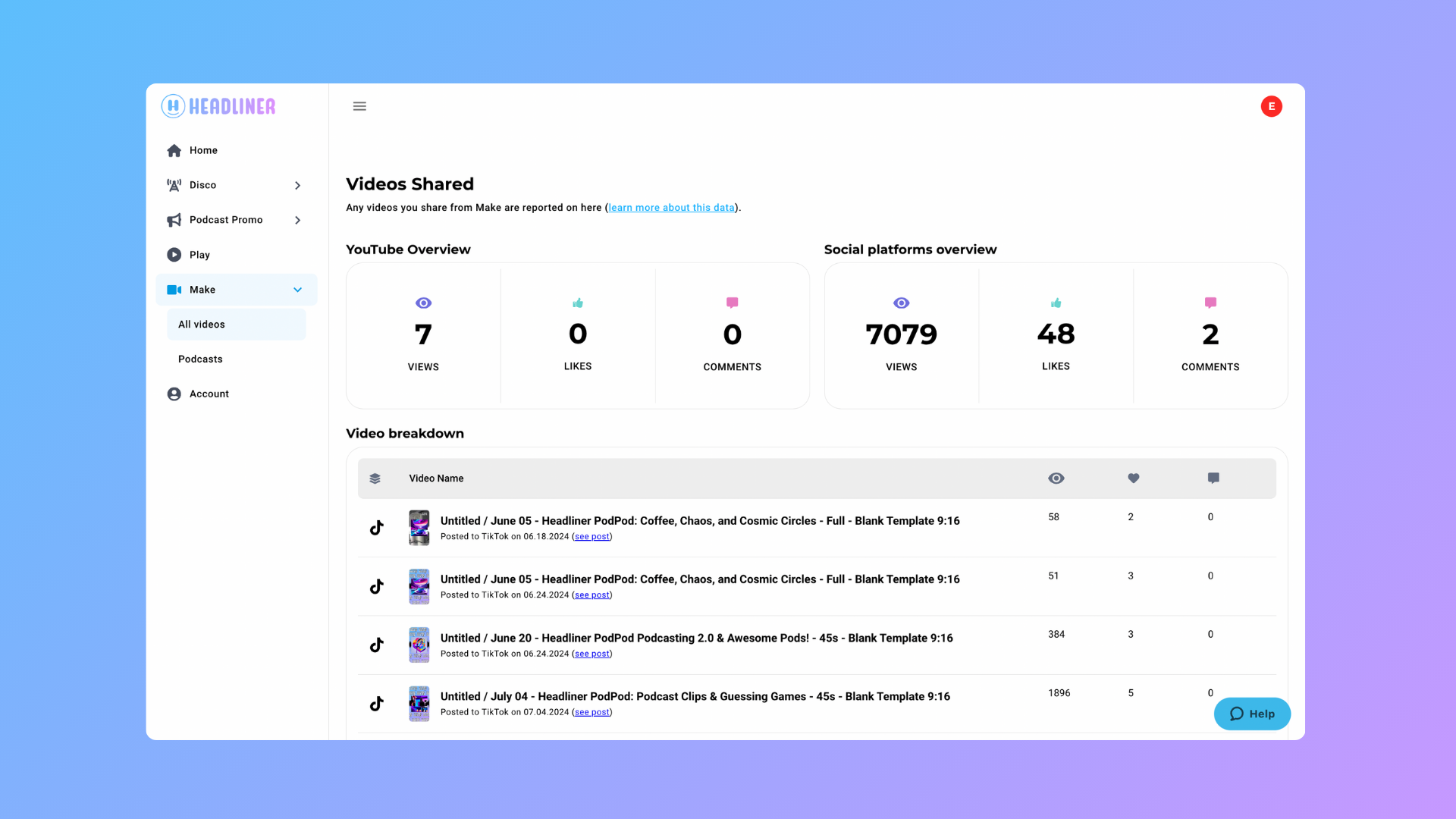Click the Help chat button
1456x819 pixels.
pyautogui.click(x=1251, y=714)
